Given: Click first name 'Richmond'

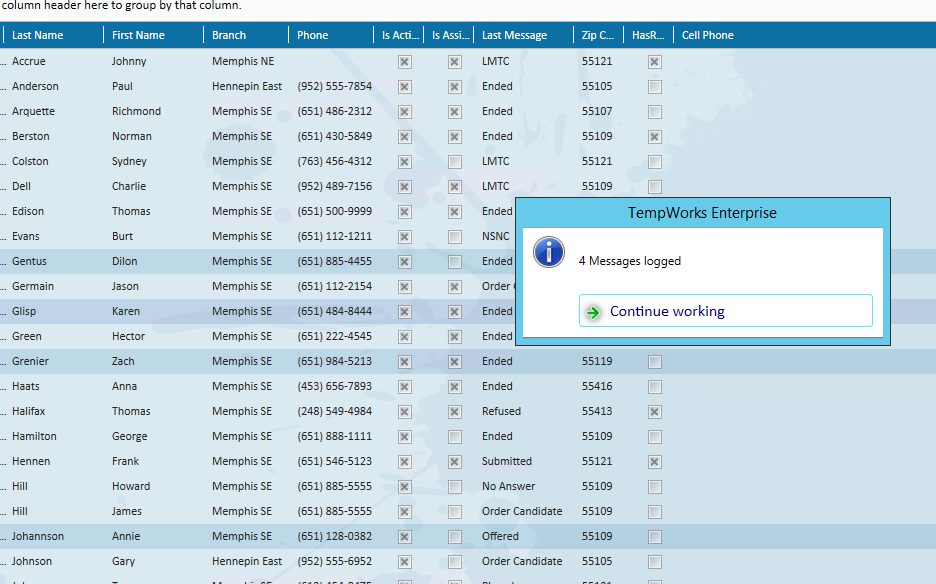Looking at the screenshot, I should [x=136, y=111].
